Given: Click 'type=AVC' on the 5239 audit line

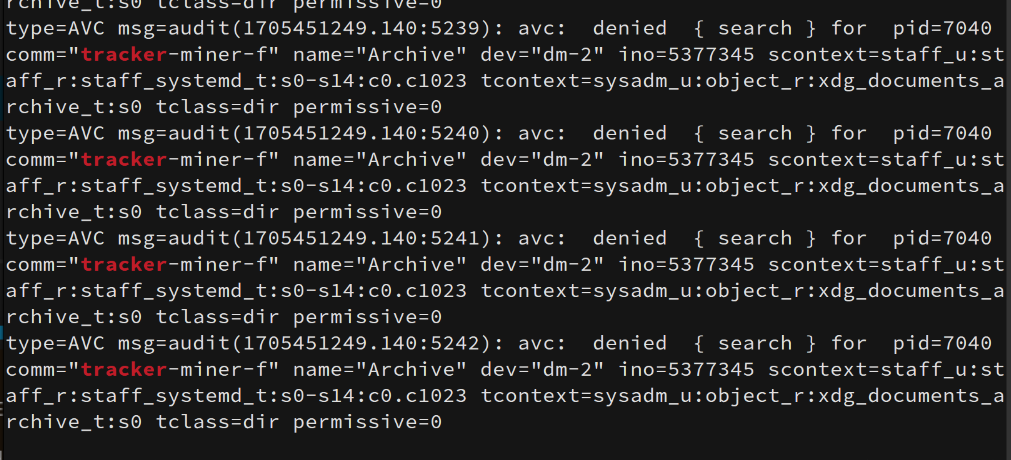Looking at the screenshot, I should (x=55, y=28).
